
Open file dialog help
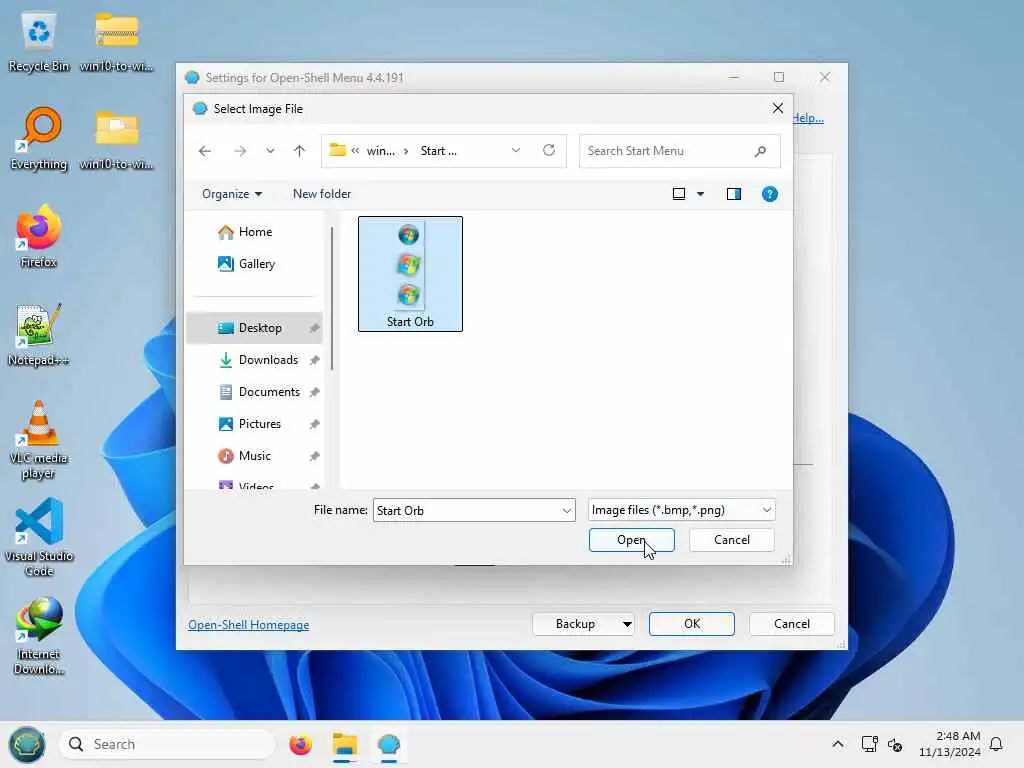(770, 194)
